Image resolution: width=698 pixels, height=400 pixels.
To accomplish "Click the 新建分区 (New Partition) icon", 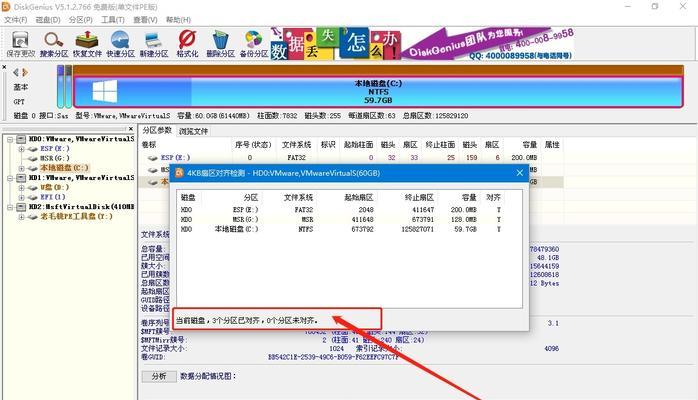I will 154,42.
